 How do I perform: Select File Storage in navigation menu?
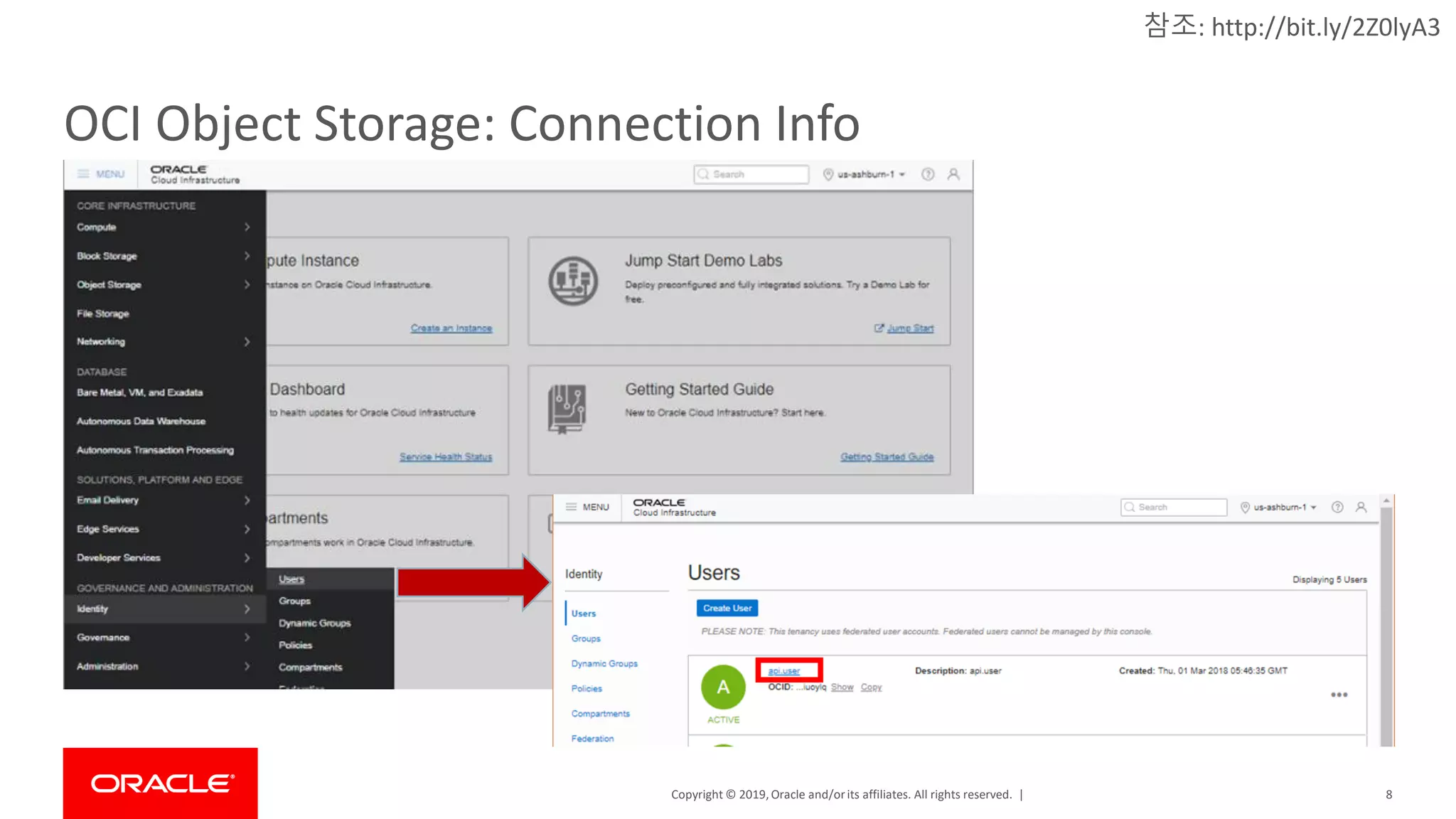pyautogui.click(x=103, y=314)
